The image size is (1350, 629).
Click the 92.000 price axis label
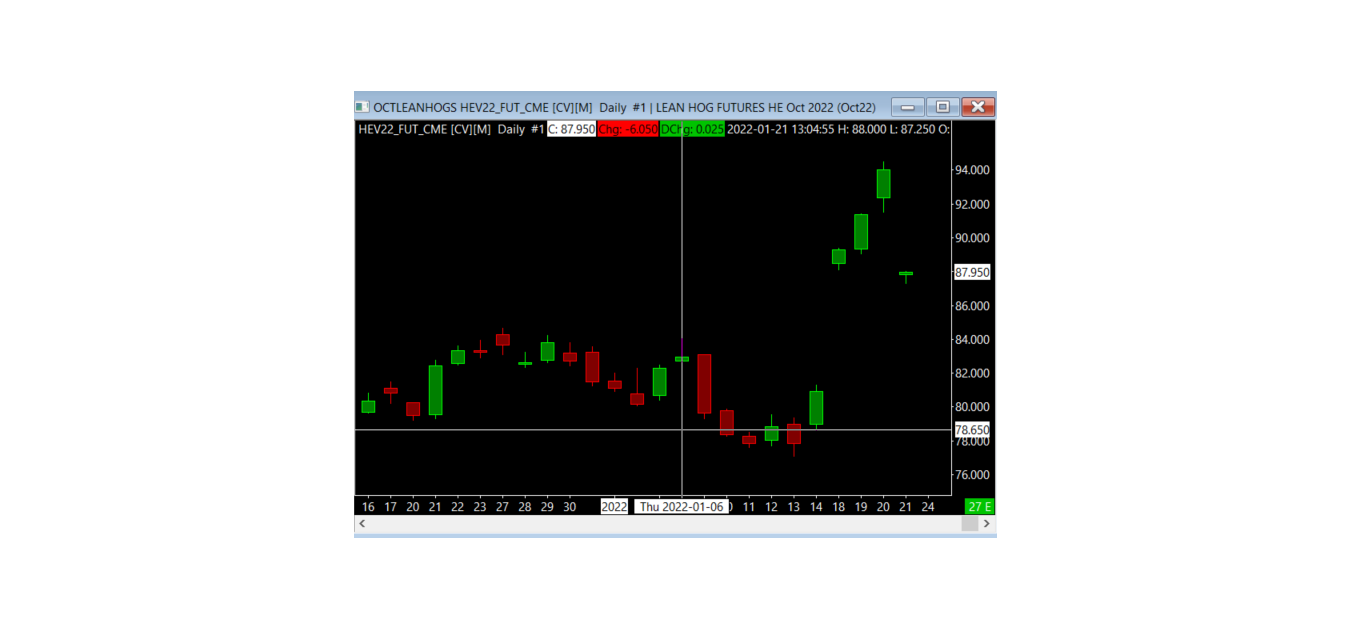click(972, 204)
